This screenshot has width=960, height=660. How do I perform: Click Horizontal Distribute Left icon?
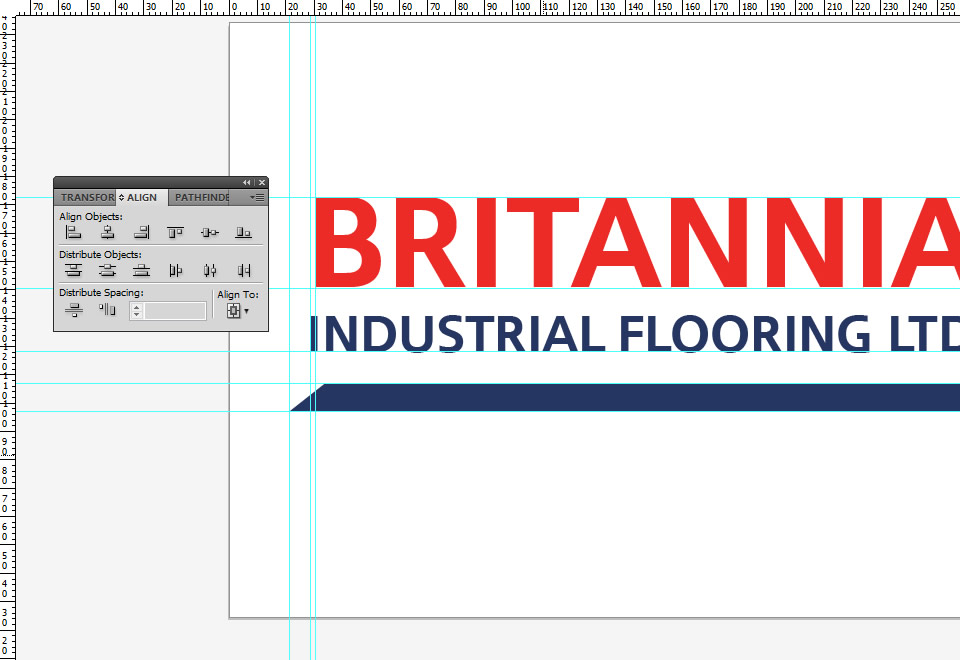click(x=176, y=270)
